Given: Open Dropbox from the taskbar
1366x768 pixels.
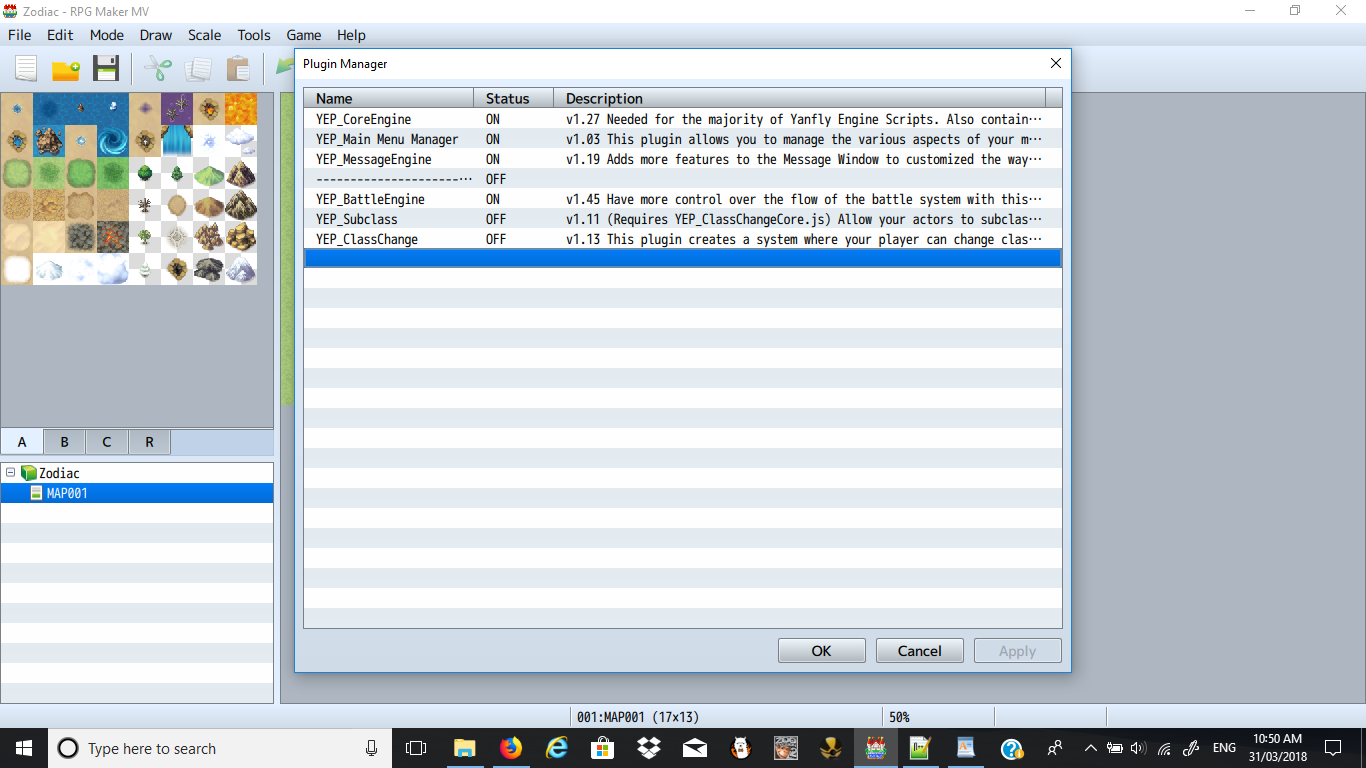Looking at the screenshot, I should (649, 748).
